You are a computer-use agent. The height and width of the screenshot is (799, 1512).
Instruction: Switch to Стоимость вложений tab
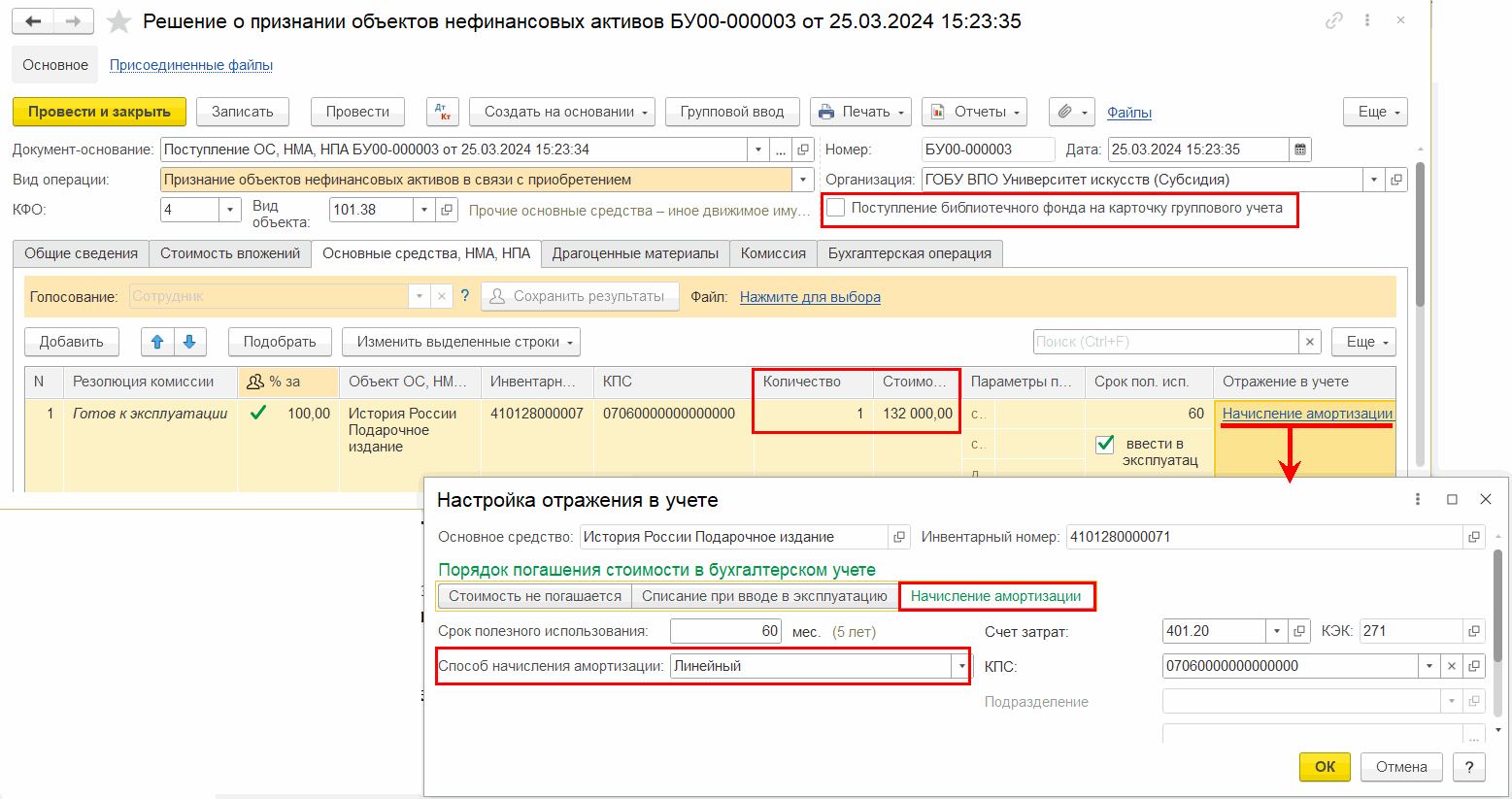(x=230, y=253)
